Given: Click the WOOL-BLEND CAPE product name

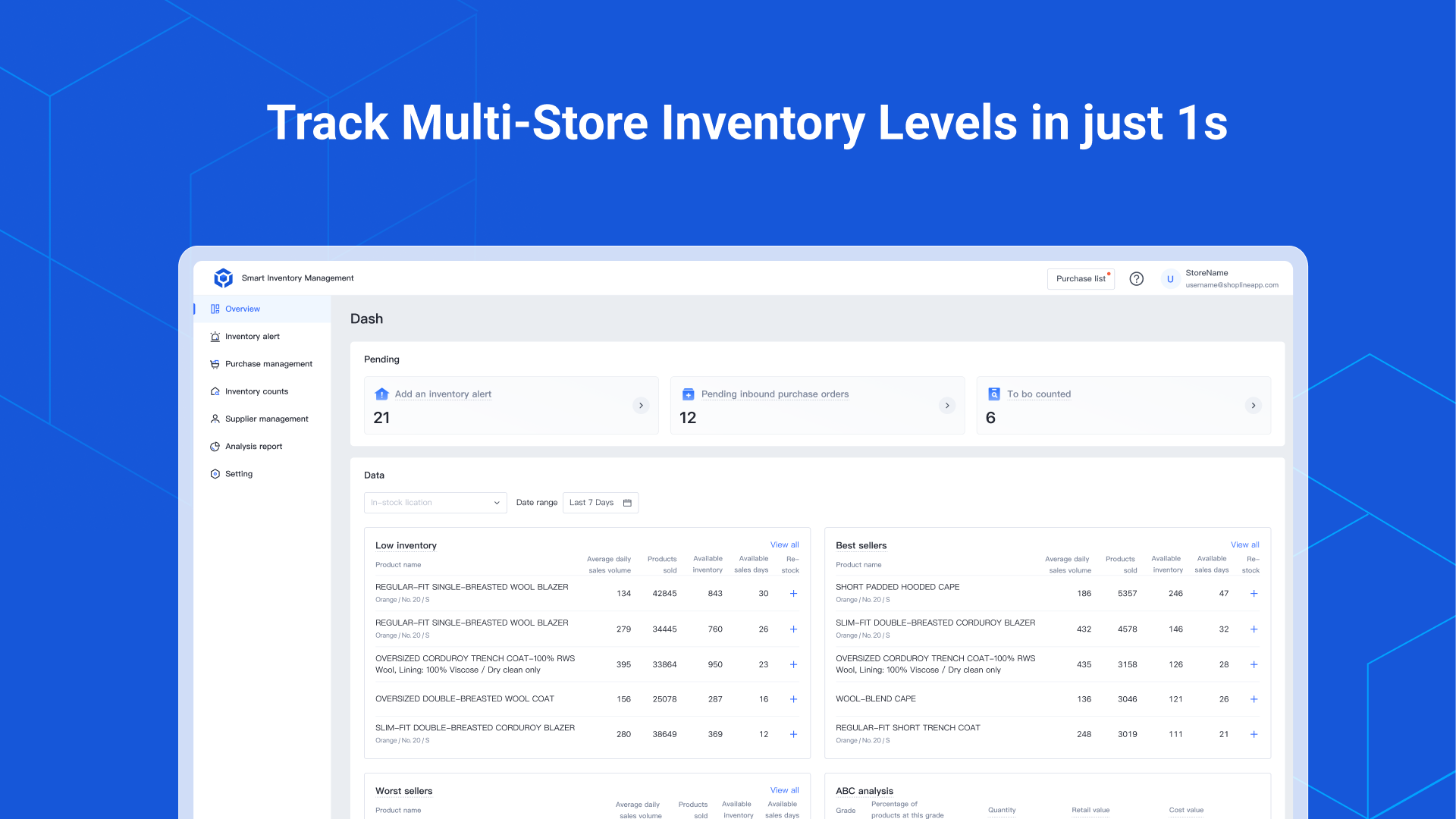Looking at the screenshot, I should (x=875, y=699).
